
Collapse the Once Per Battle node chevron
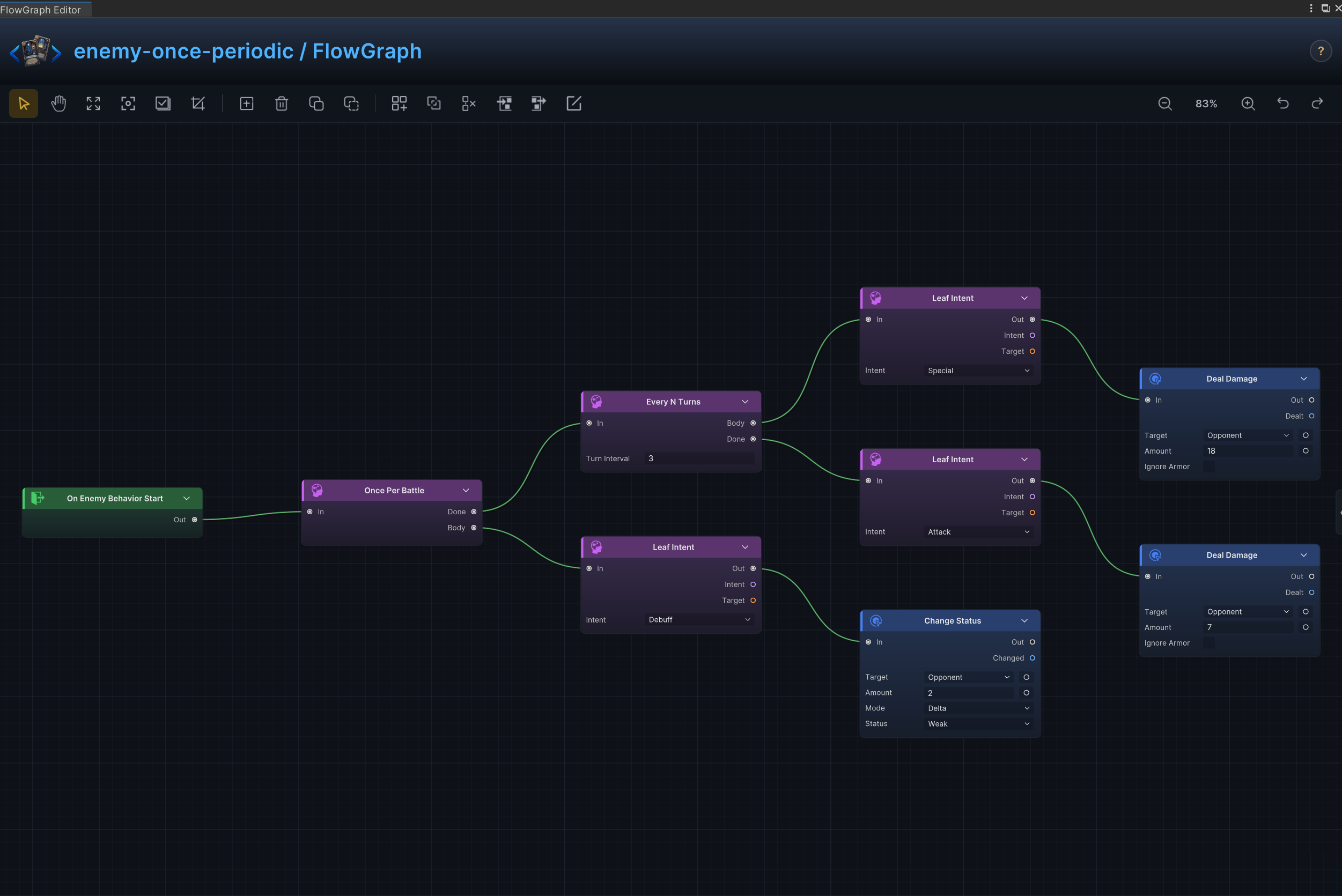tap(466, 490)
